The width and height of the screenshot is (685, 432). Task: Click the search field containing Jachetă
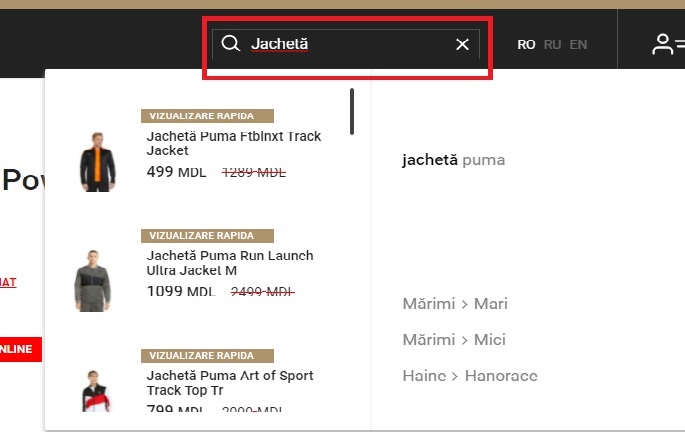(346, 44)
